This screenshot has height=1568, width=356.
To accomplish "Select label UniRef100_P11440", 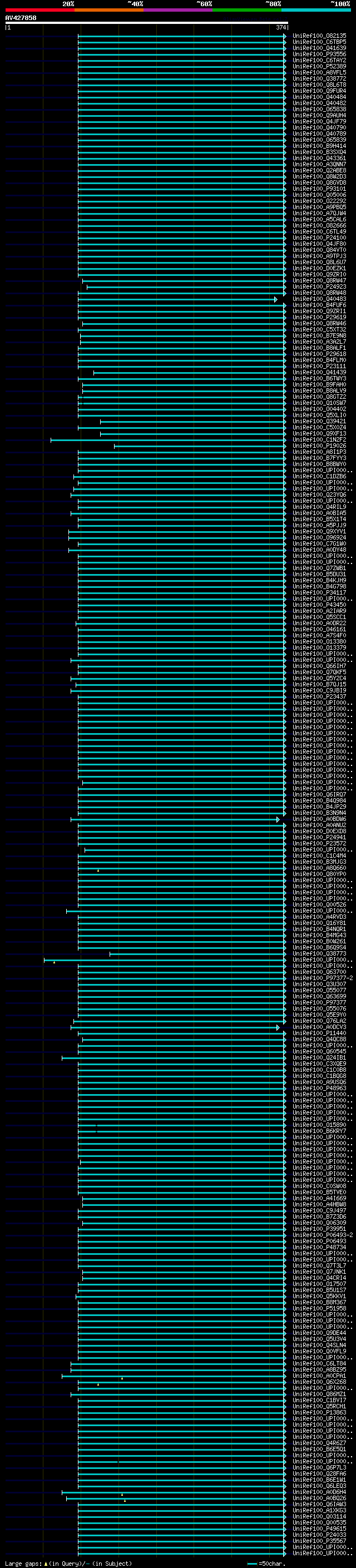I will click(x=319, y=1033).
